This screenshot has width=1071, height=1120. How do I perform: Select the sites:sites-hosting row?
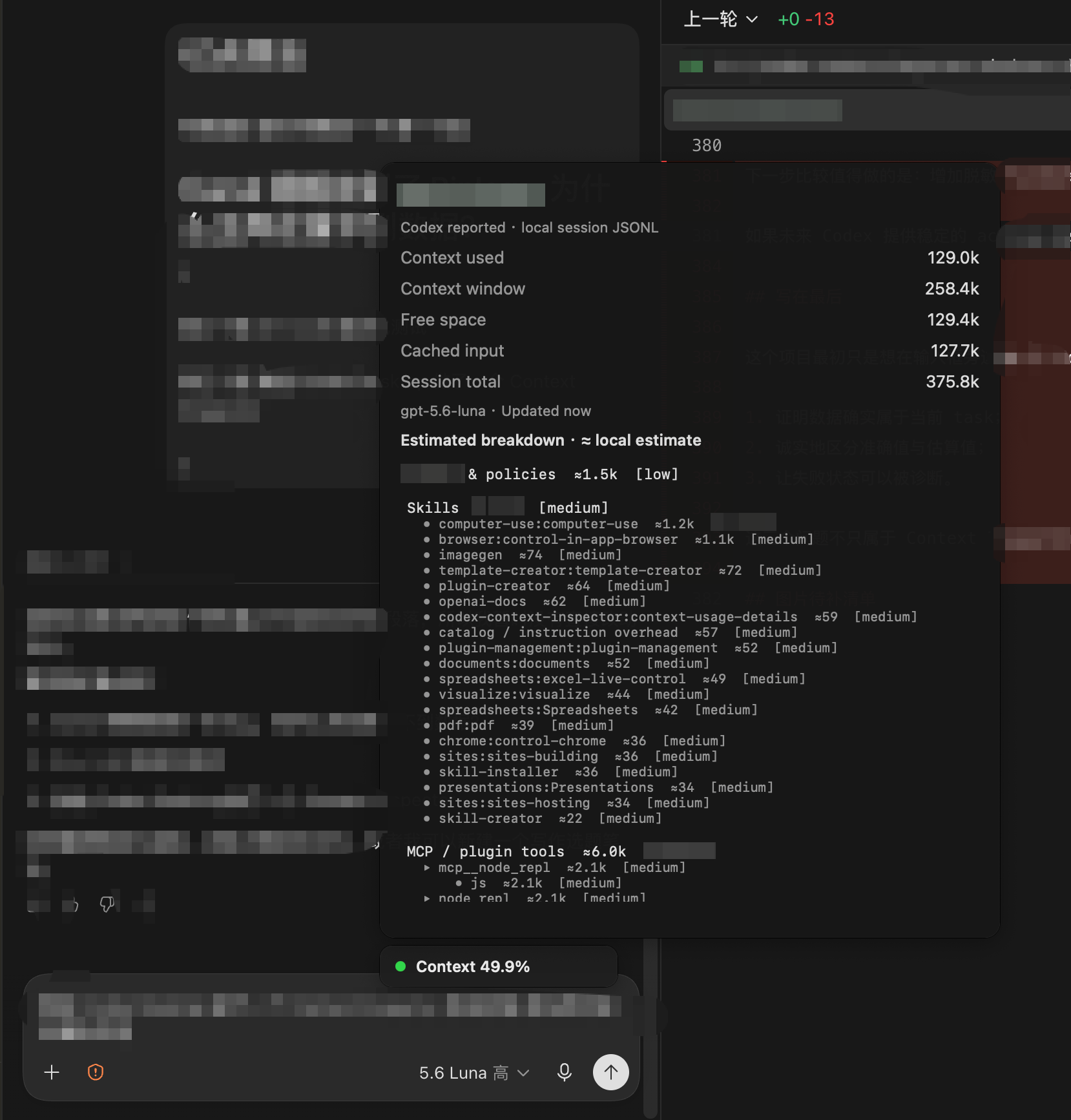[x=567, y=803]
